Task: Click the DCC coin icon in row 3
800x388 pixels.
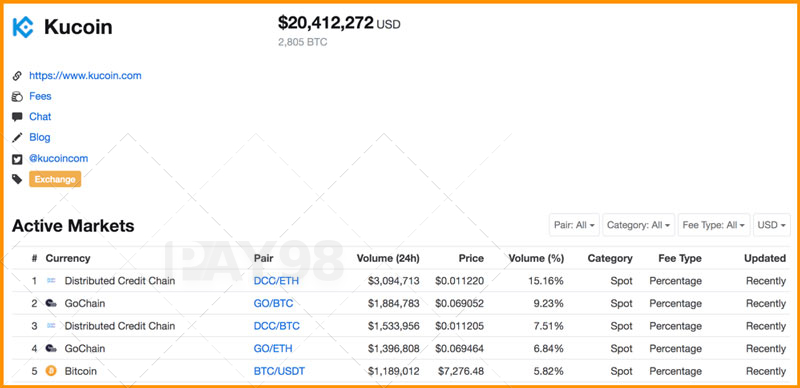Action: pos(51,326)
